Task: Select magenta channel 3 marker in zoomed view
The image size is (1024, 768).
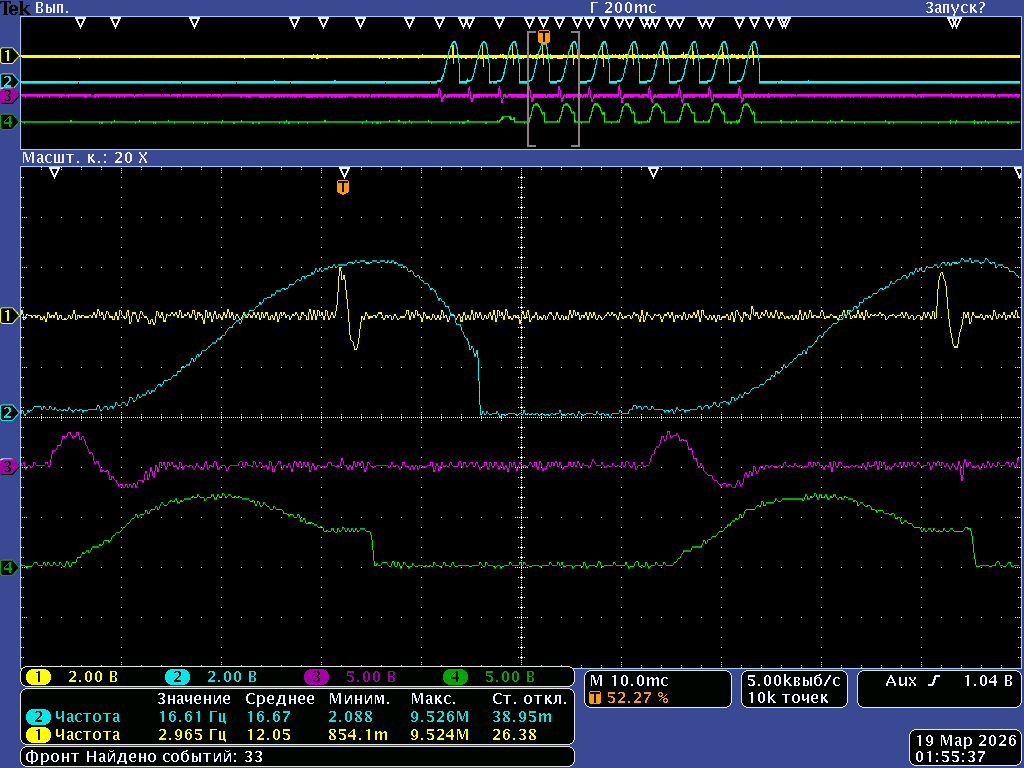Action: [10, 467]
